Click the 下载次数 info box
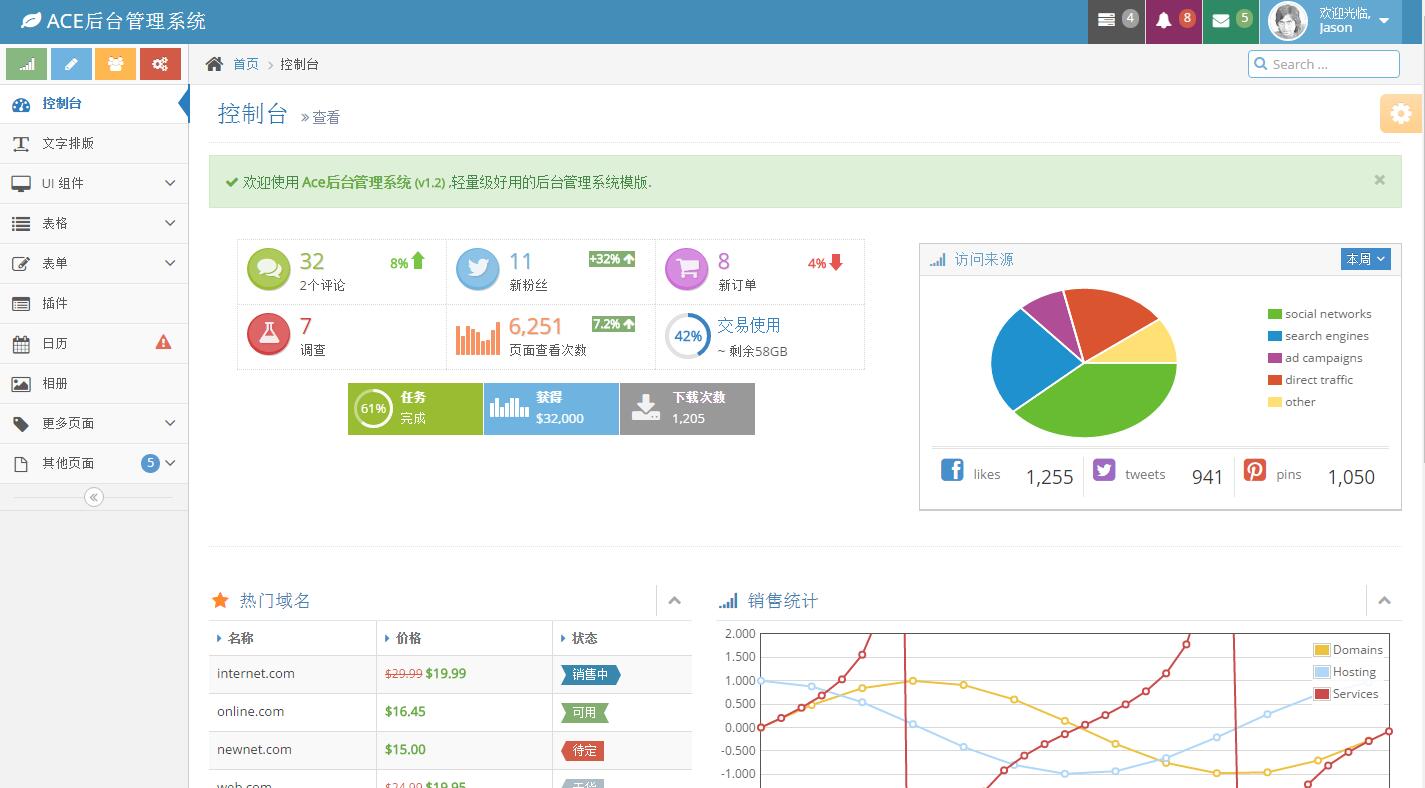Viewport: 1425px width, 788px height. 687,408
